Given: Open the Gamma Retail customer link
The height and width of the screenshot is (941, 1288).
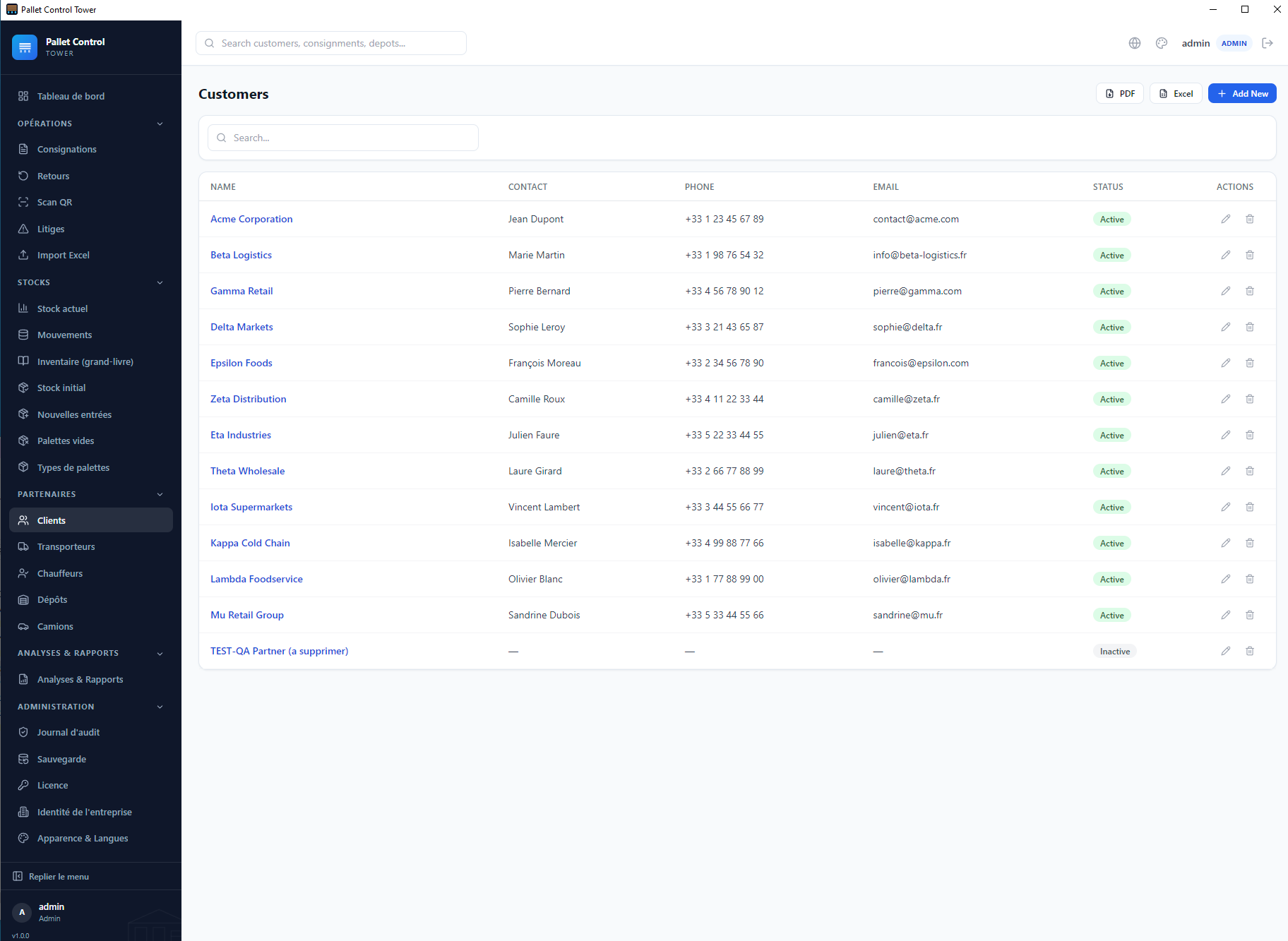Looking at the screenshot, I should point(241,291).
